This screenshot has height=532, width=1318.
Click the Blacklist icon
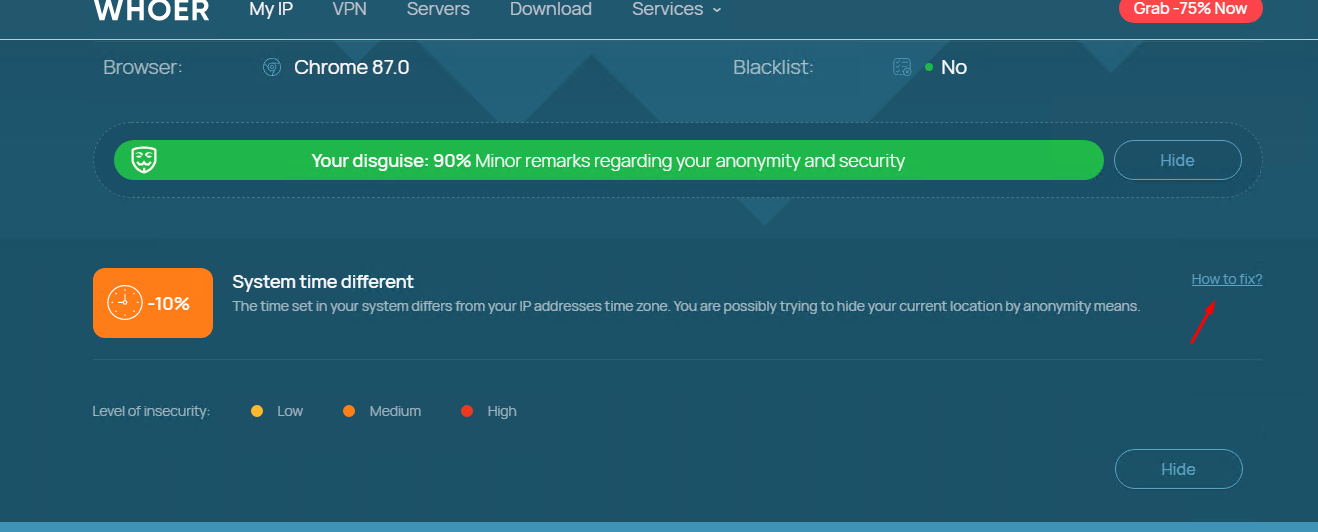click(902, 68)
